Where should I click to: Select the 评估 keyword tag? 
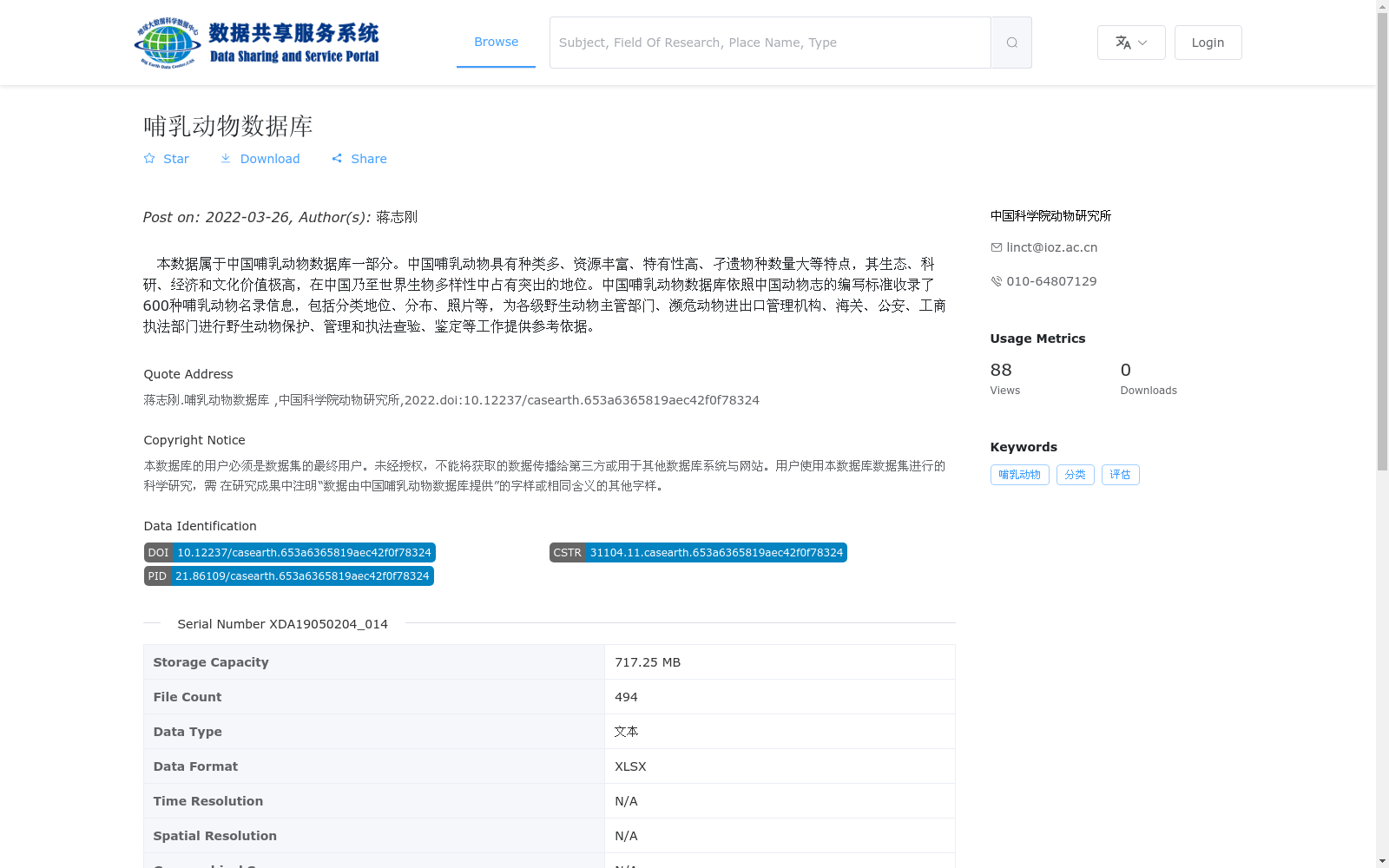click(x=1121, y=475)
